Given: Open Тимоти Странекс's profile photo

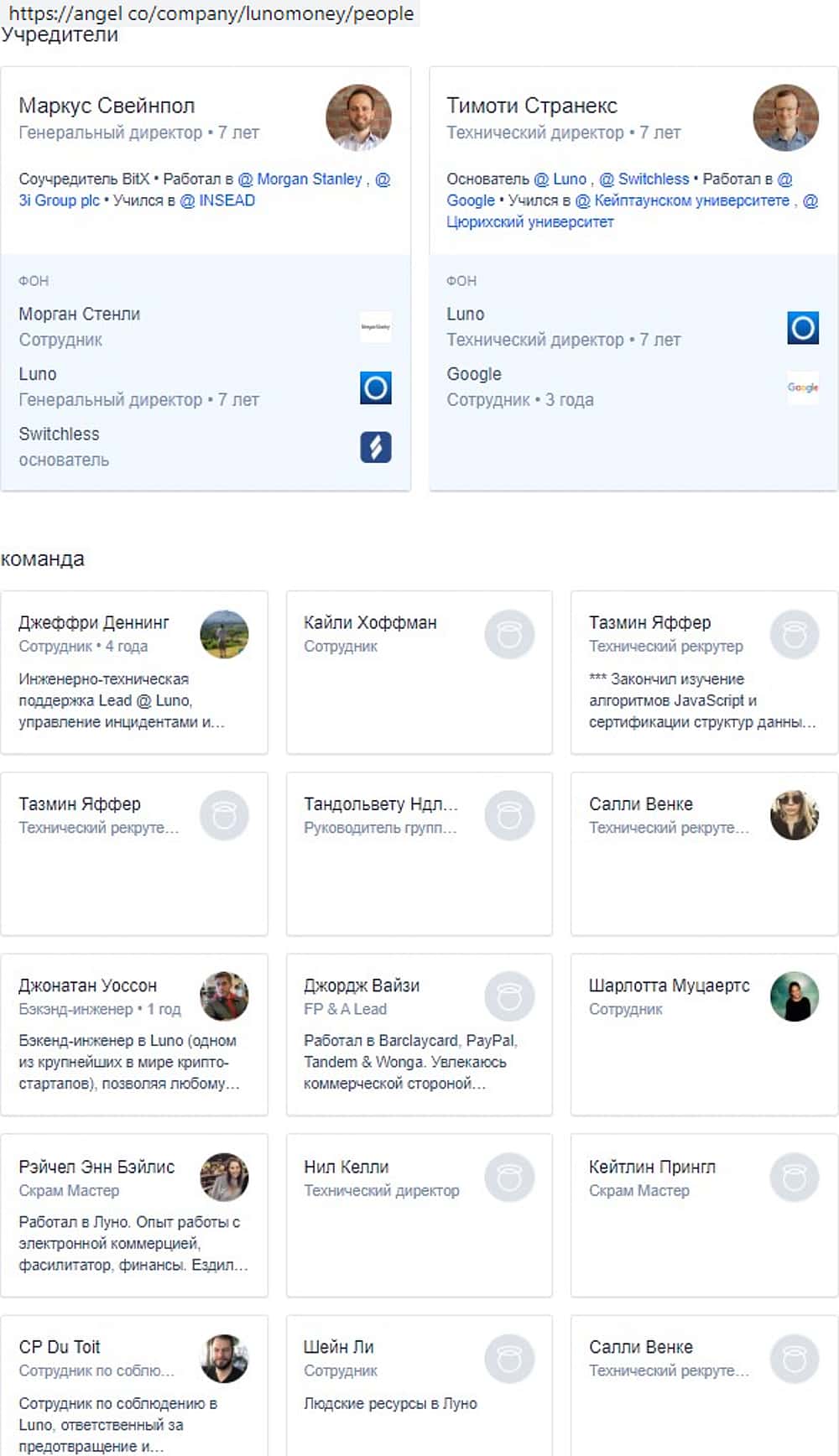Looking at the screenshot, I should [785, 117].
